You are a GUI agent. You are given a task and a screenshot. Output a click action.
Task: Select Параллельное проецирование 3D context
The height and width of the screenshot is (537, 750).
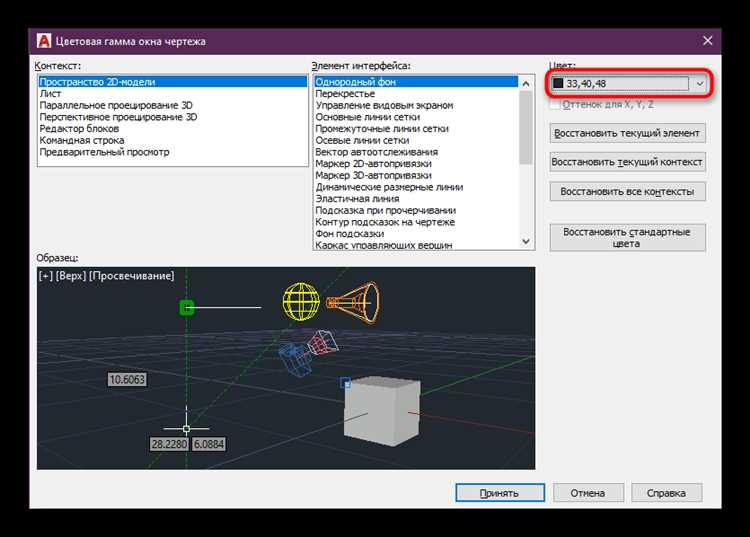tap(172, 105)
